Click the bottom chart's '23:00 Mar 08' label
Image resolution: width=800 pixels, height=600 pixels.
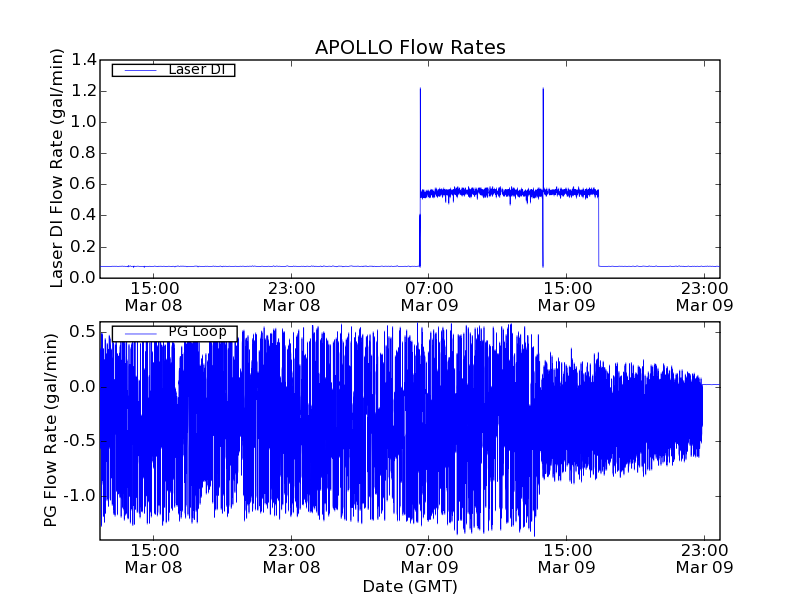291,559
